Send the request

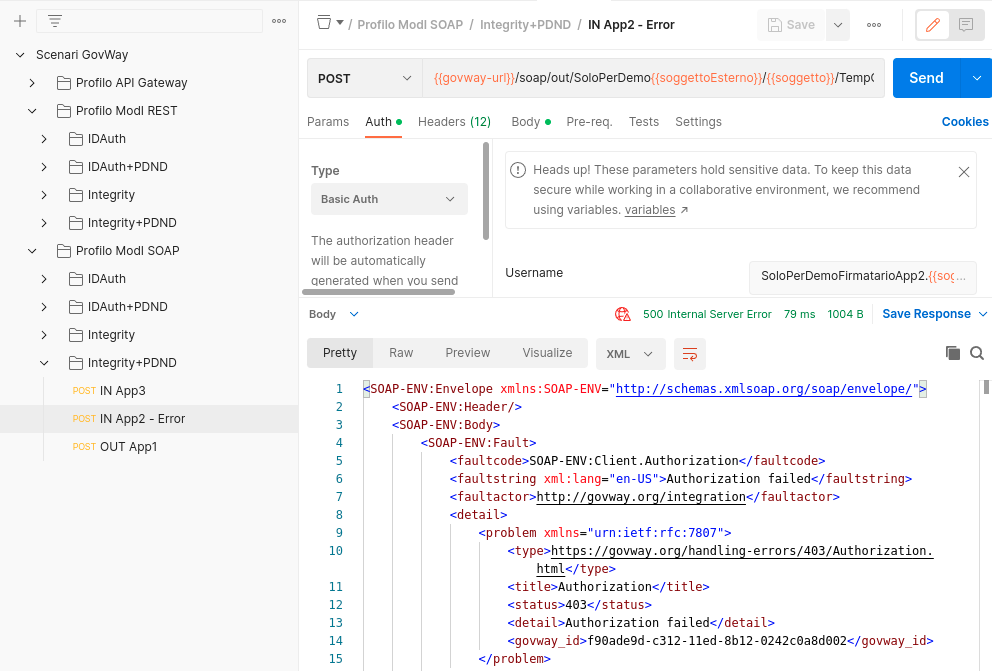pos(926,78)
